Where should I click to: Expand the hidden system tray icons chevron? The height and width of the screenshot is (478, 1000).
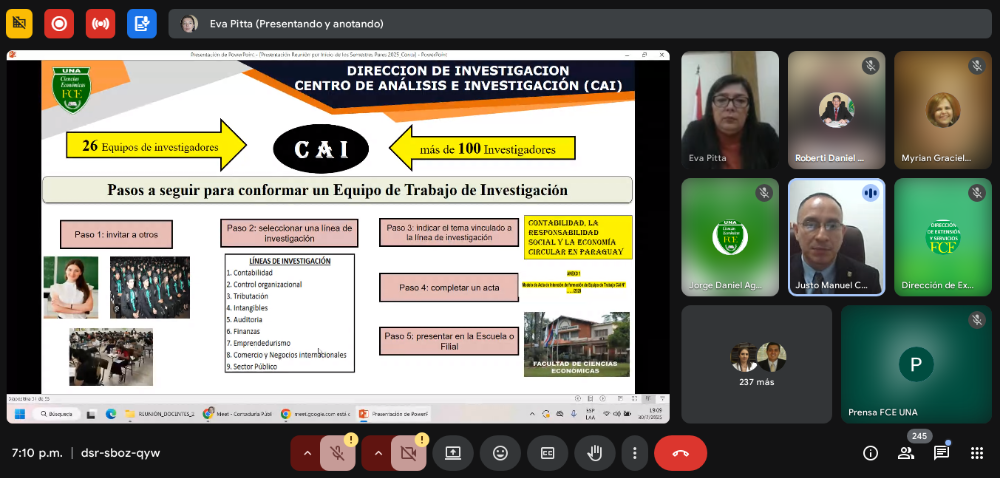[533, 414]
